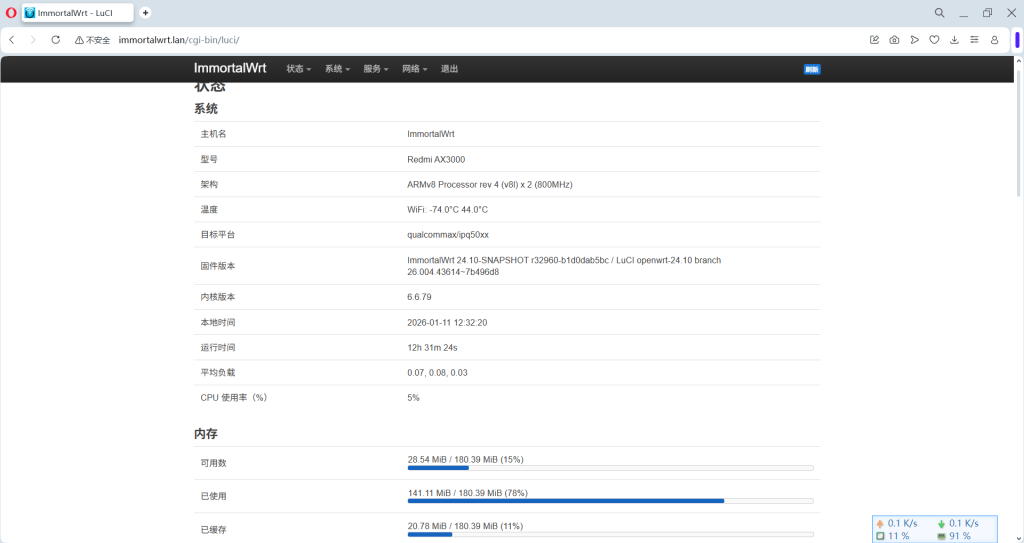
Task: Open the downloads icon
Action: 954,40
